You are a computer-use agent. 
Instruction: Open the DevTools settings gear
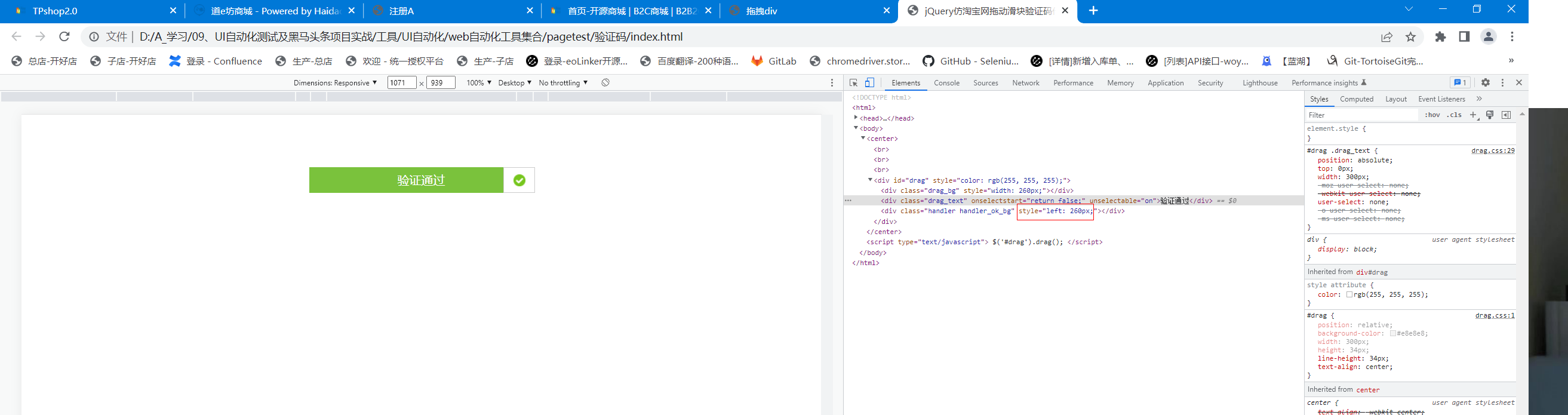[1486, 83]
